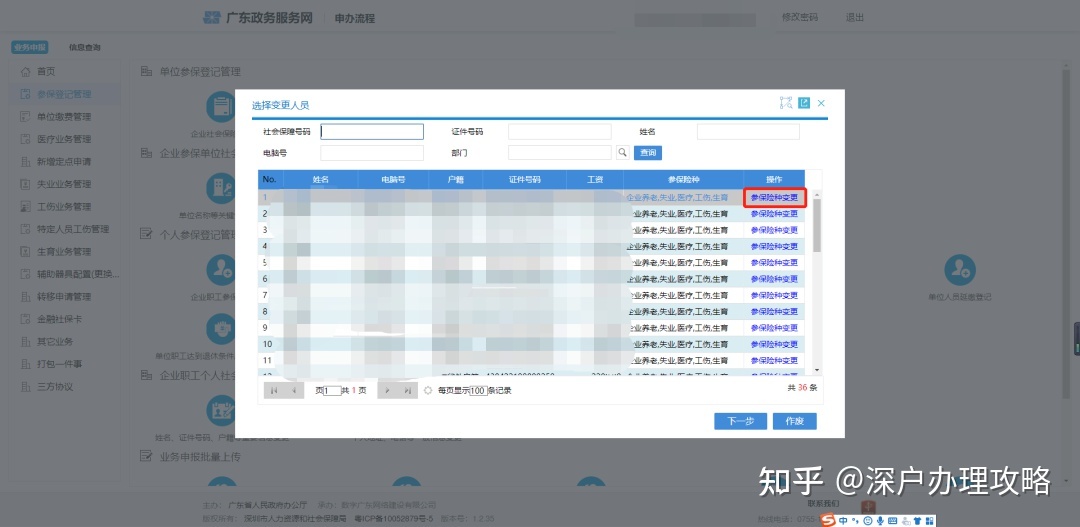Focus the 证件号码 input field
The width and height of the screenshot is (1080, 527).
(559, 132)
